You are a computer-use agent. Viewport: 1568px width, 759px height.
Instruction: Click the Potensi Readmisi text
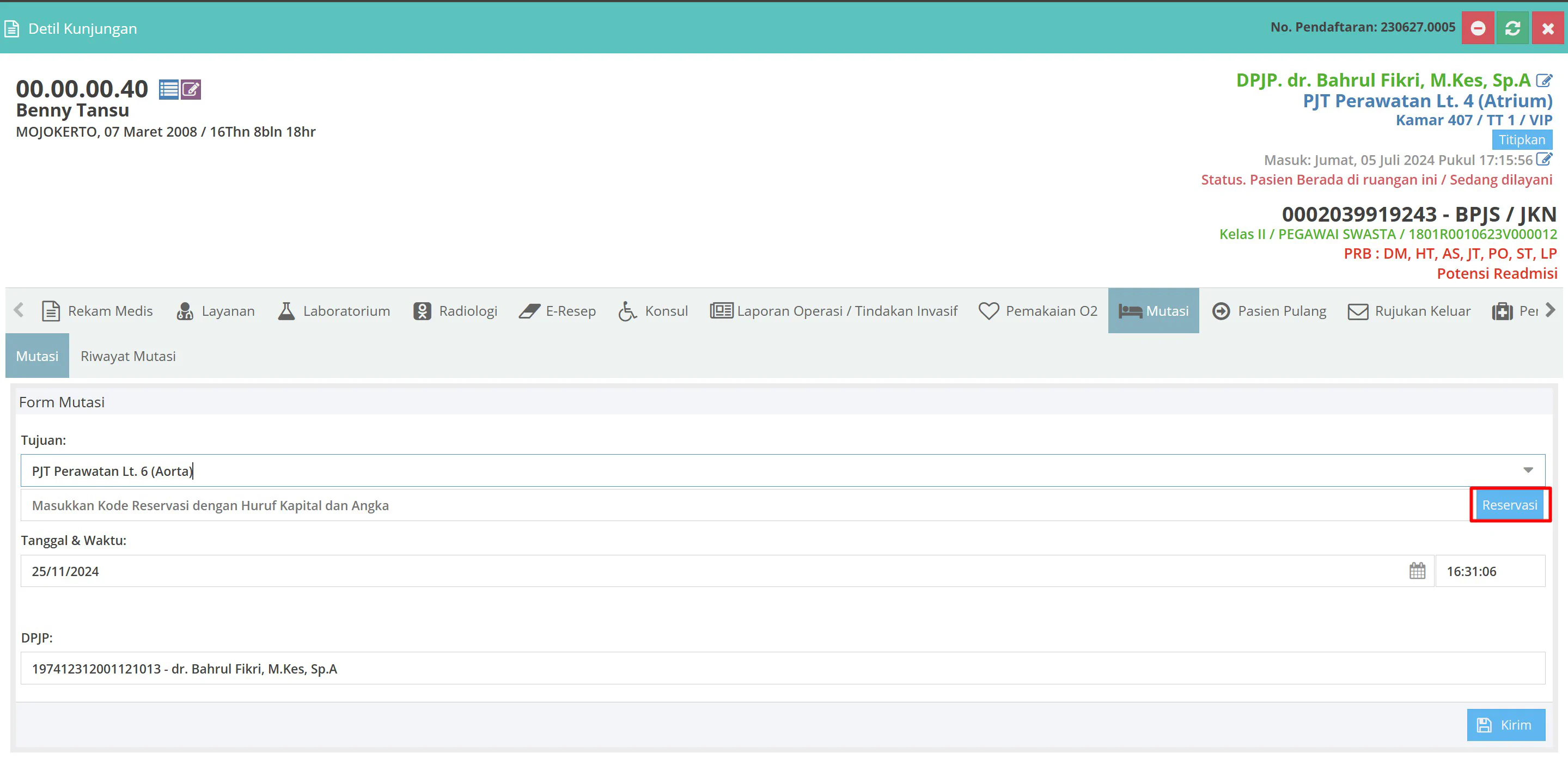point(1497,273)
